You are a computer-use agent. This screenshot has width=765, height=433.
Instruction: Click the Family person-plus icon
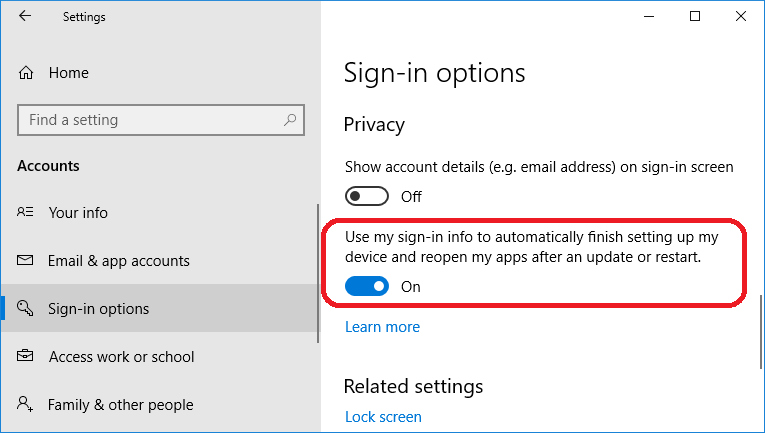[x=25, y=404]
